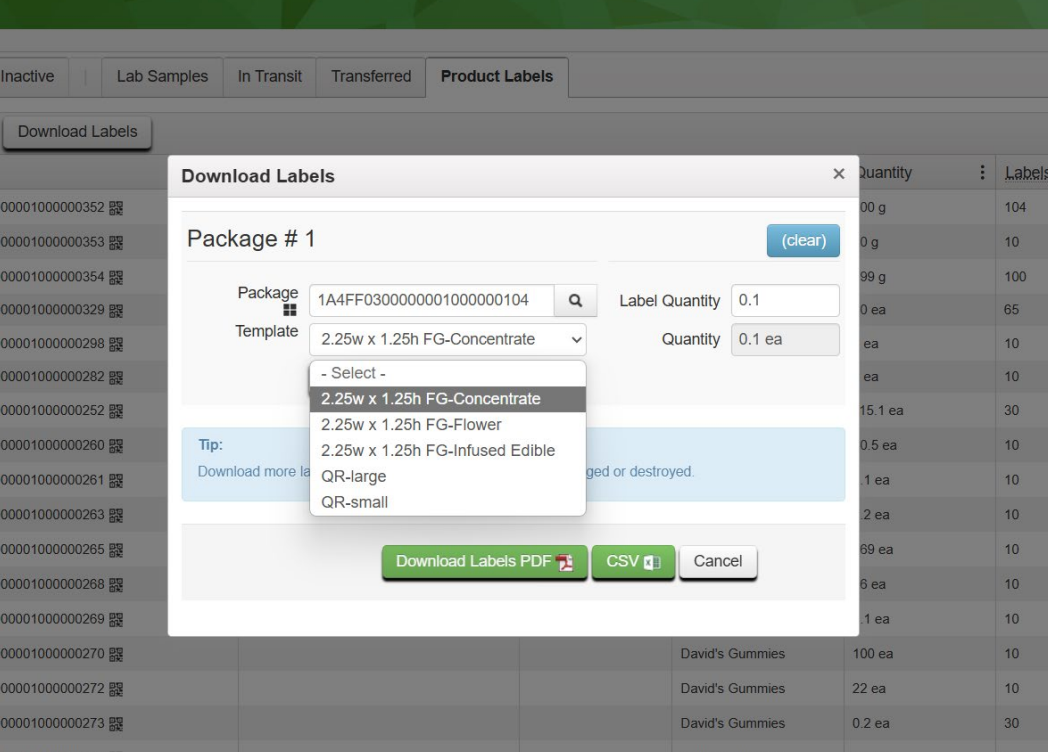Click QR code icon for package ending 352
The image size is (1048, 752).
tap(116, 208)
